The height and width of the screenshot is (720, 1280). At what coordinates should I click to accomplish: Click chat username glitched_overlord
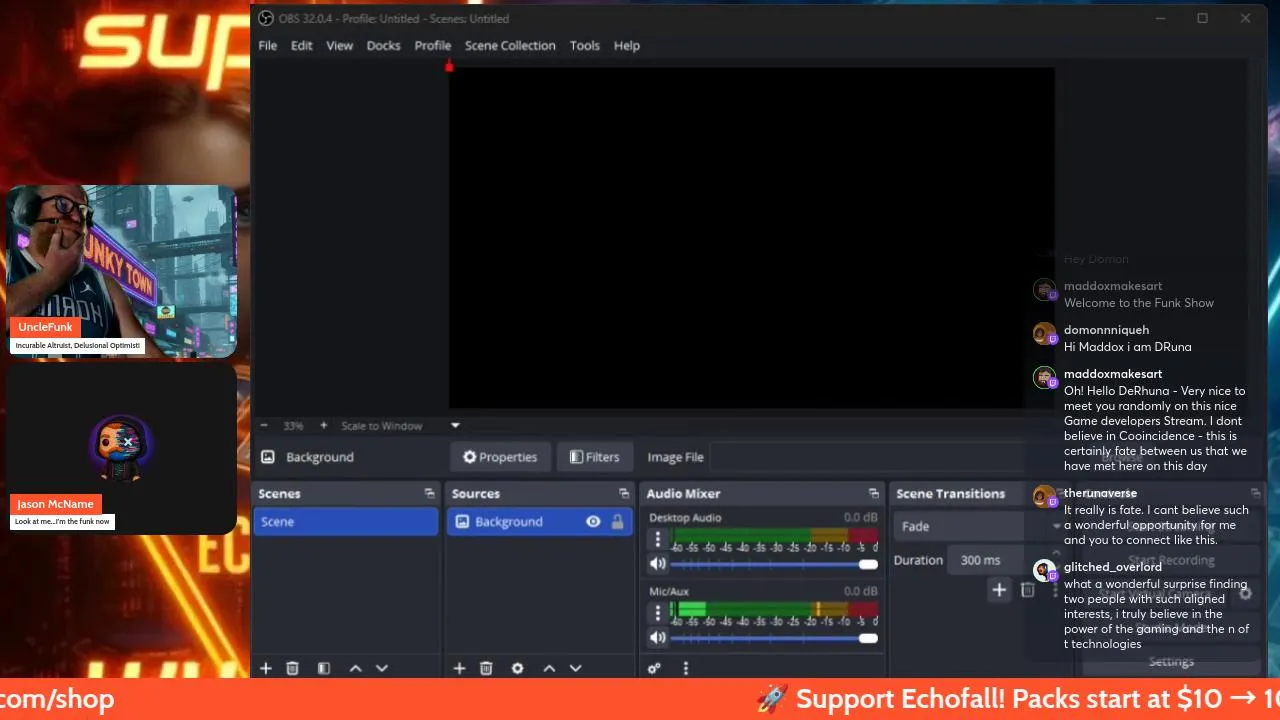pos(1113,567)
